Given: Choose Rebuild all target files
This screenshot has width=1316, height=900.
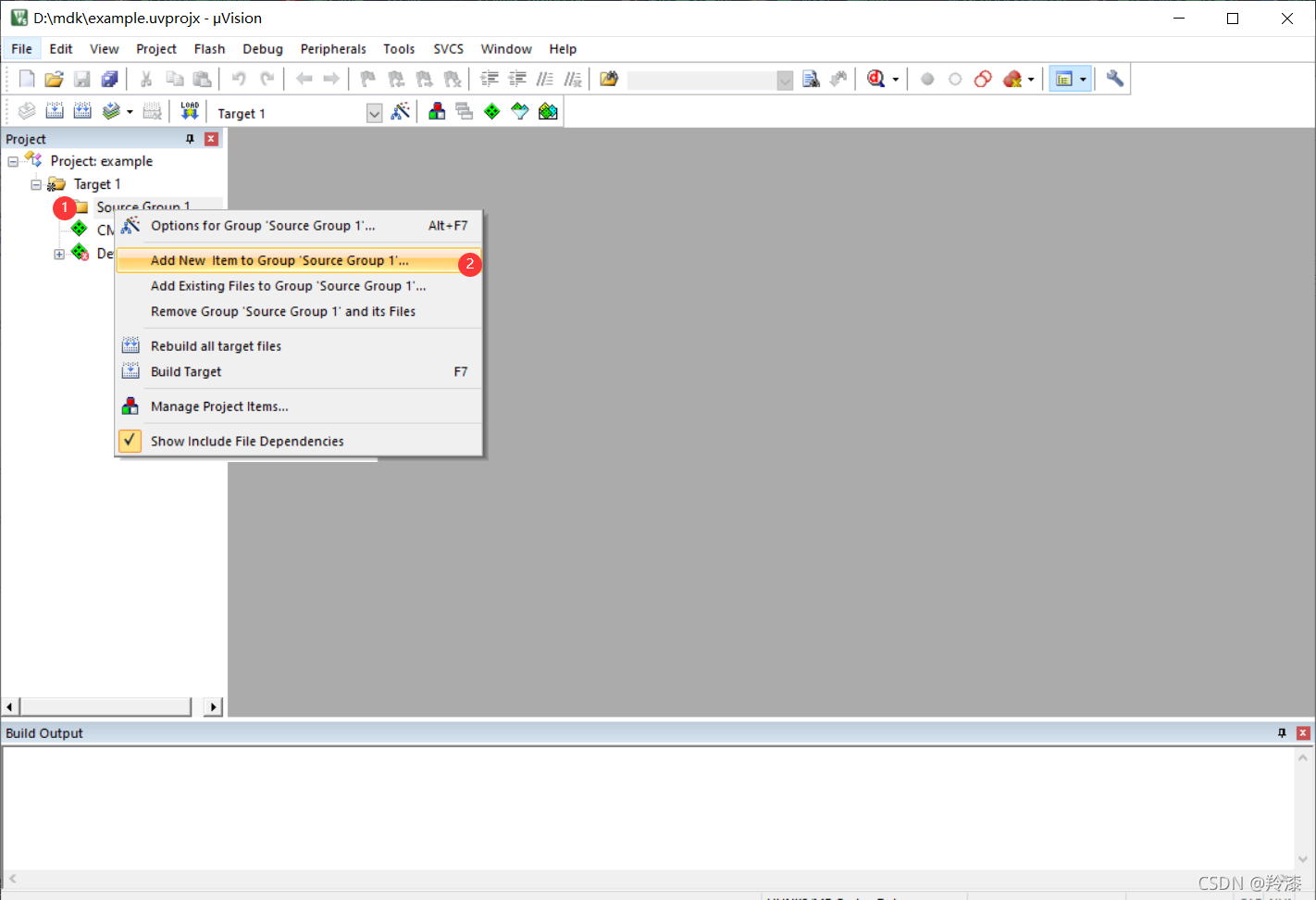Looking at the screenshot, I should (299, 346).
